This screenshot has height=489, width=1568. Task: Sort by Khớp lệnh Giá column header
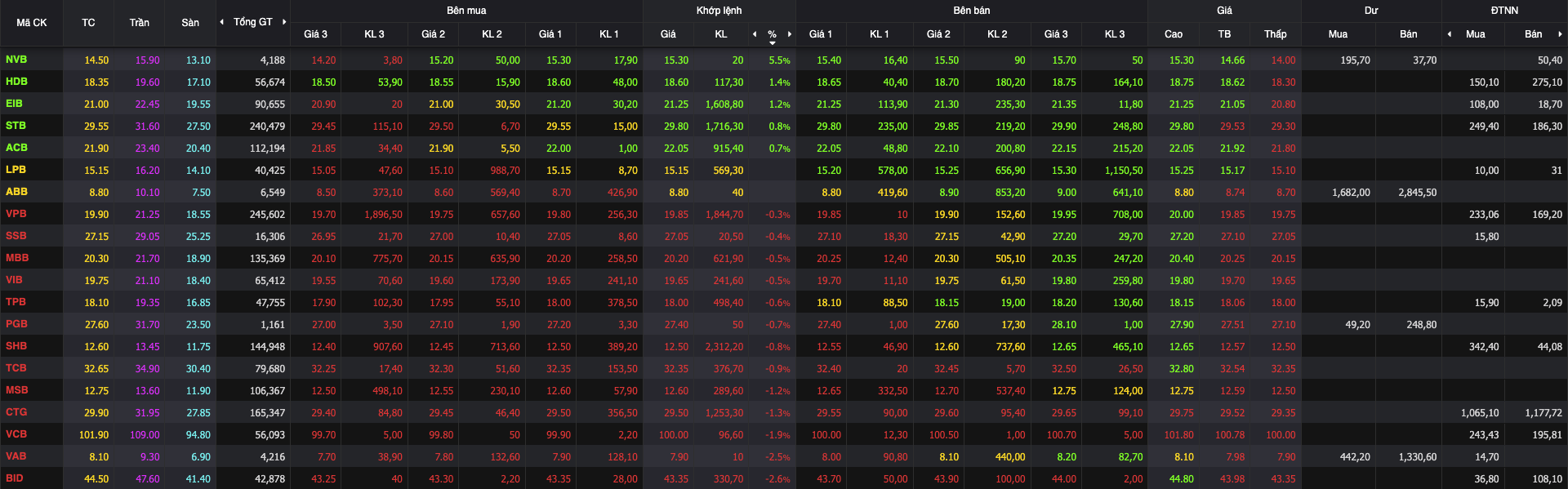(668, 34)
